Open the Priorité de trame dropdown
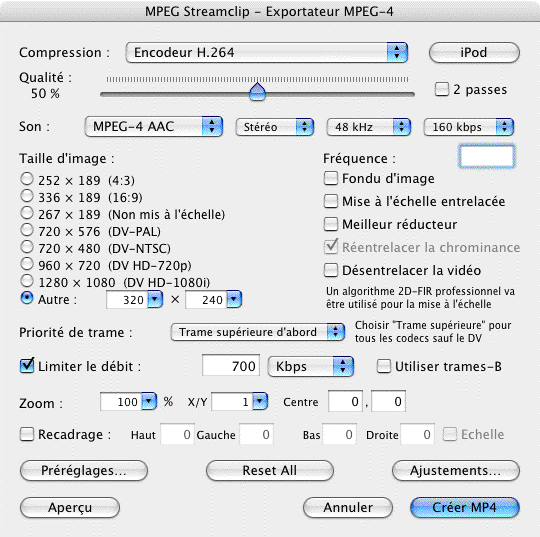This screenshot has height=537, width=540. click(x=258, y=332)
